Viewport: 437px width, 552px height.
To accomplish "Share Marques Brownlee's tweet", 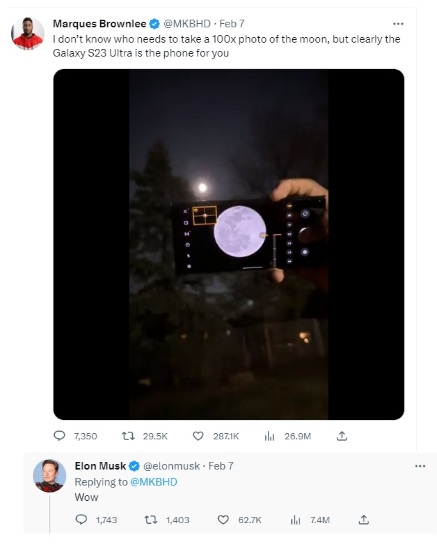I will [342, 436].
